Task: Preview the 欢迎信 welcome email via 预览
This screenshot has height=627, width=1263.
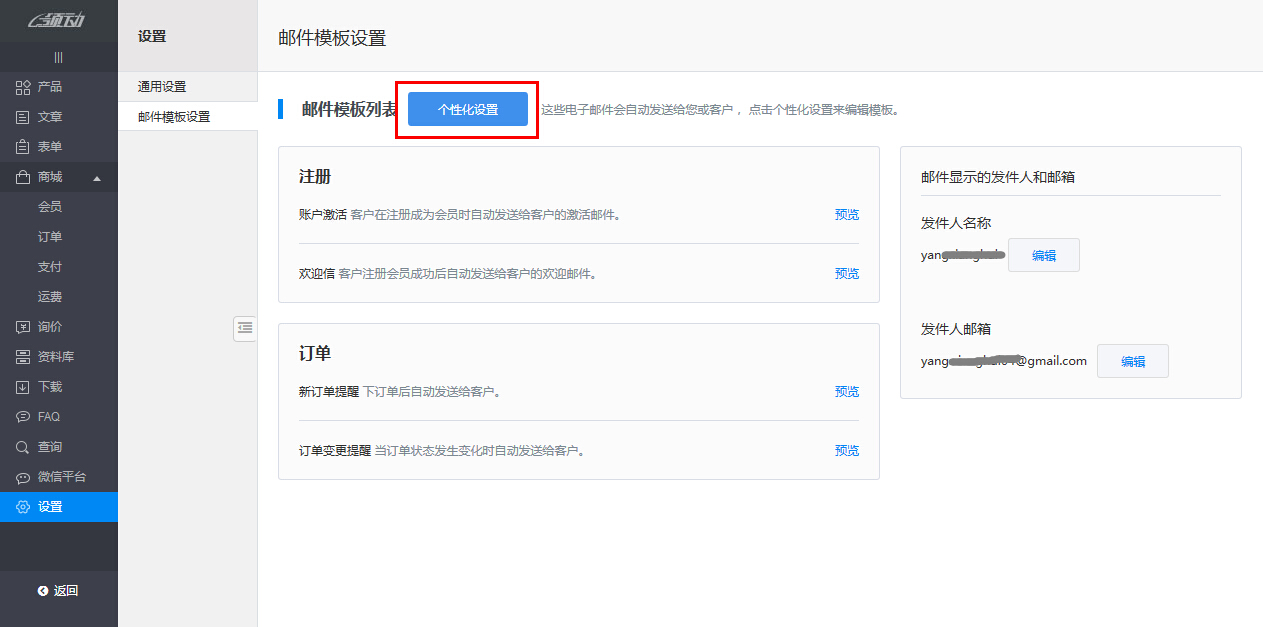Action: point(846,272)
